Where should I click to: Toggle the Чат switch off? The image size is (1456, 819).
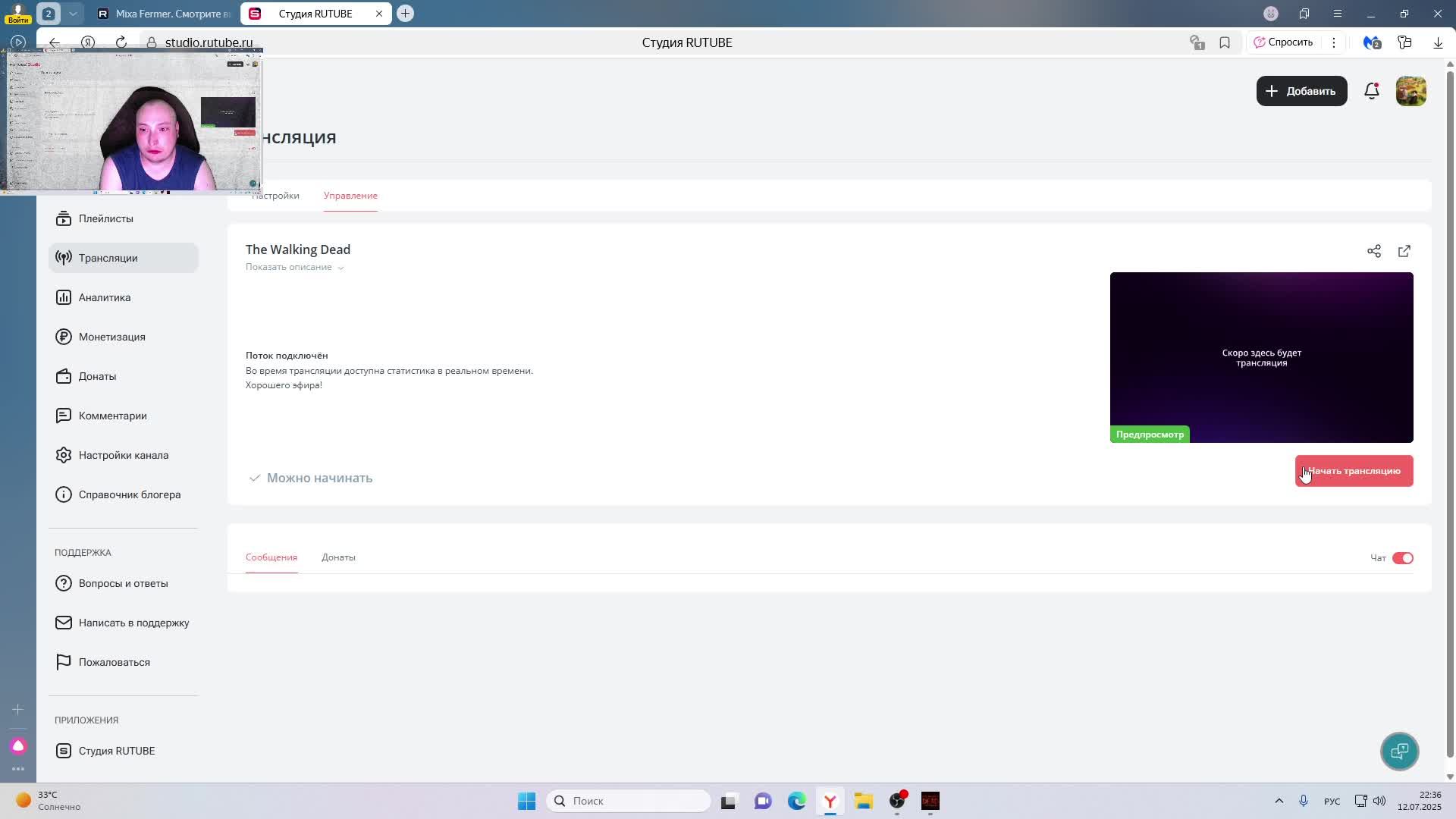pos(1402,558)
